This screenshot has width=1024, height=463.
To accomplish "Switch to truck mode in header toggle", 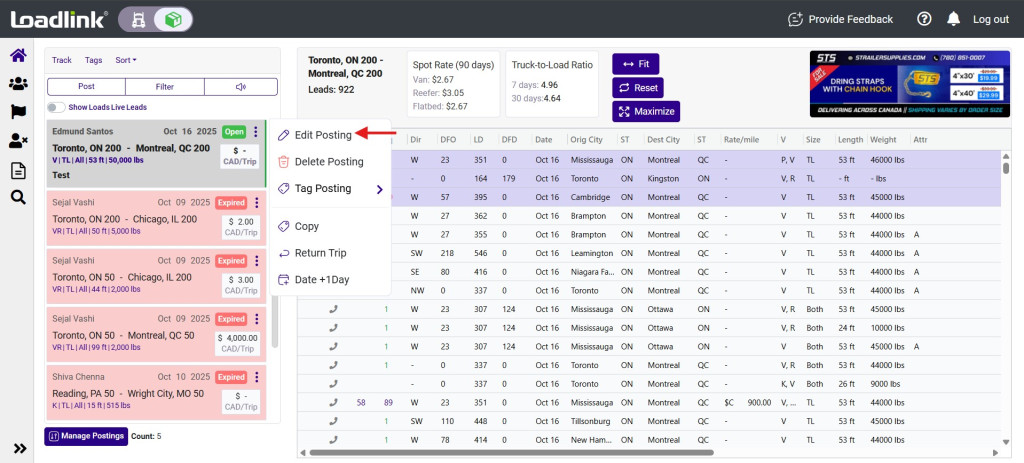I will point(137,19).
